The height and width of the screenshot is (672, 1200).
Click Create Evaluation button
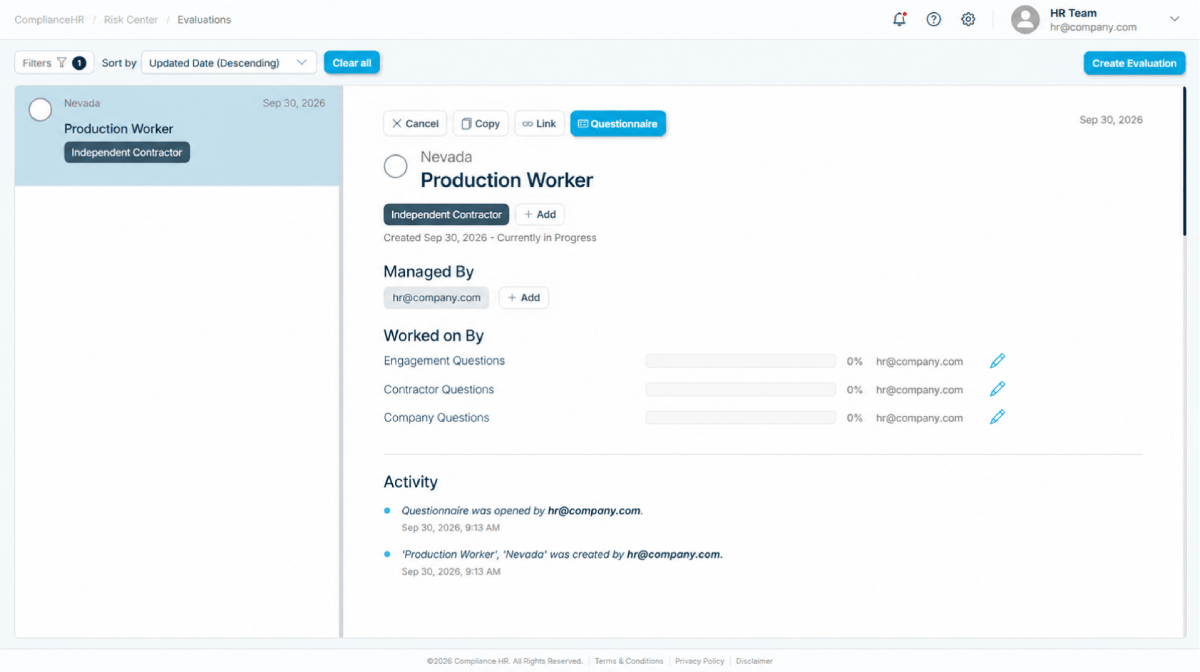(1134, 63)
